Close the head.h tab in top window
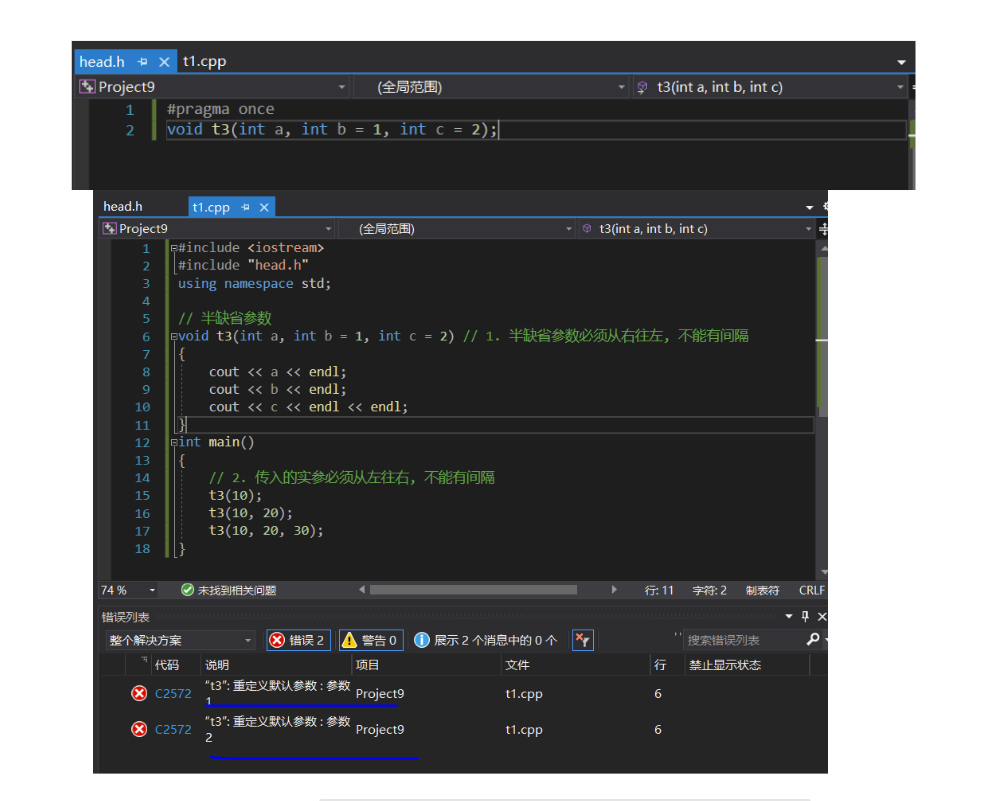This screenshot has height=801, width=1003. [164, 62]
